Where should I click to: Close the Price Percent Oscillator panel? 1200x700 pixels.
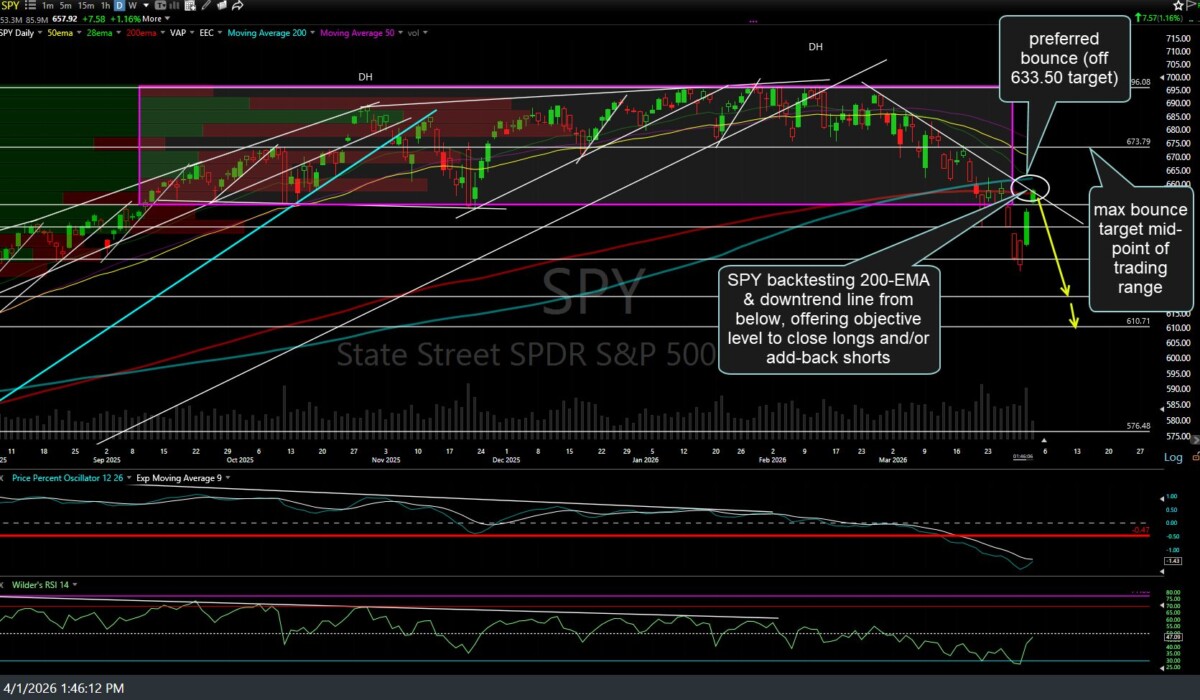coord(3,478)
